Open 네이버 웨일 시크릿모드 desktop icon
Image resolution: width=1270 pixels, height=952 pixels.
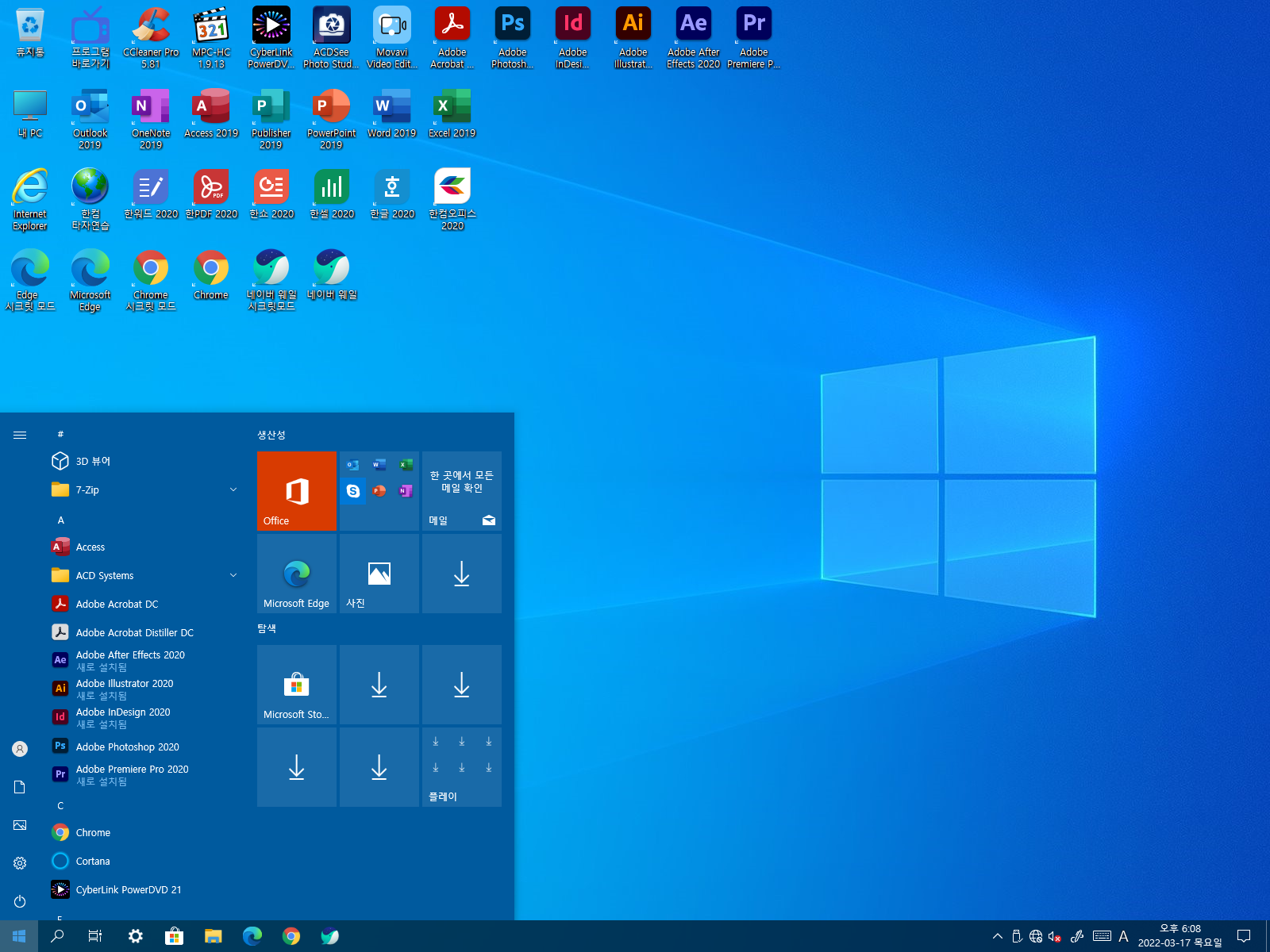[x=271, y=281]
